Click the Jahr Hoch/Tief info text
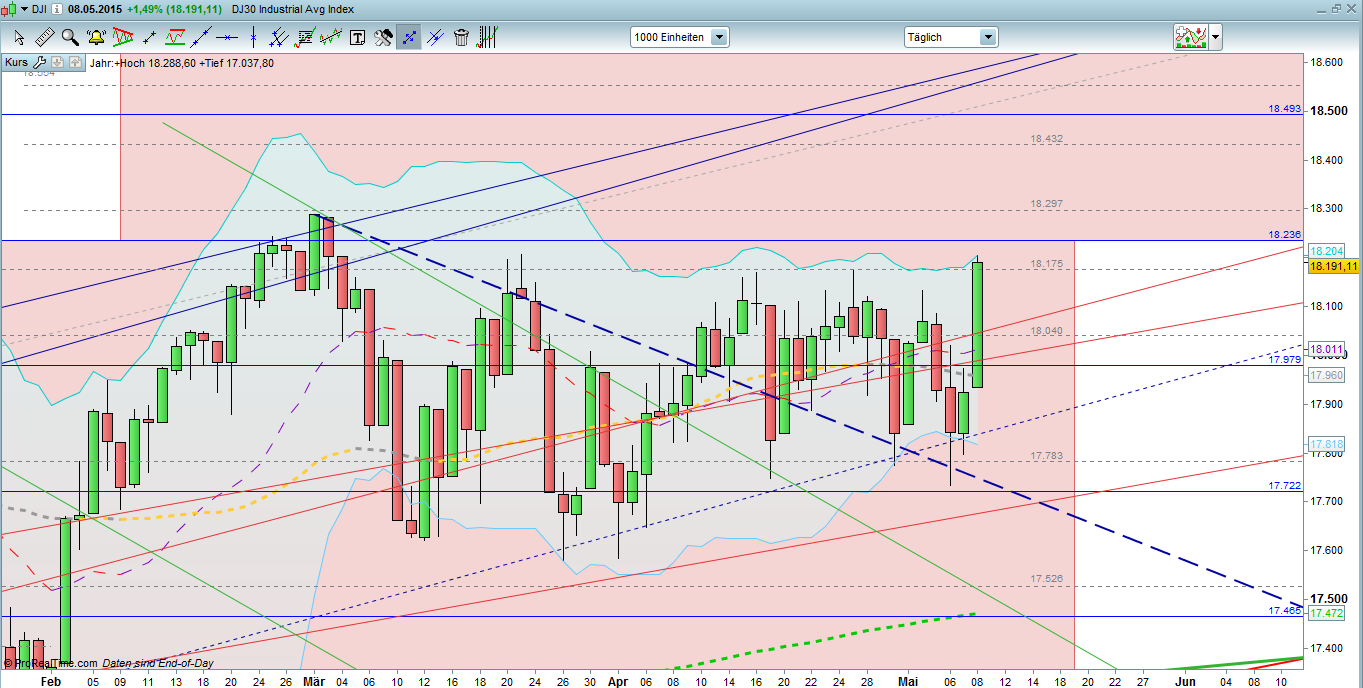This screenshot has width=1363, height=688. [181, 63]
